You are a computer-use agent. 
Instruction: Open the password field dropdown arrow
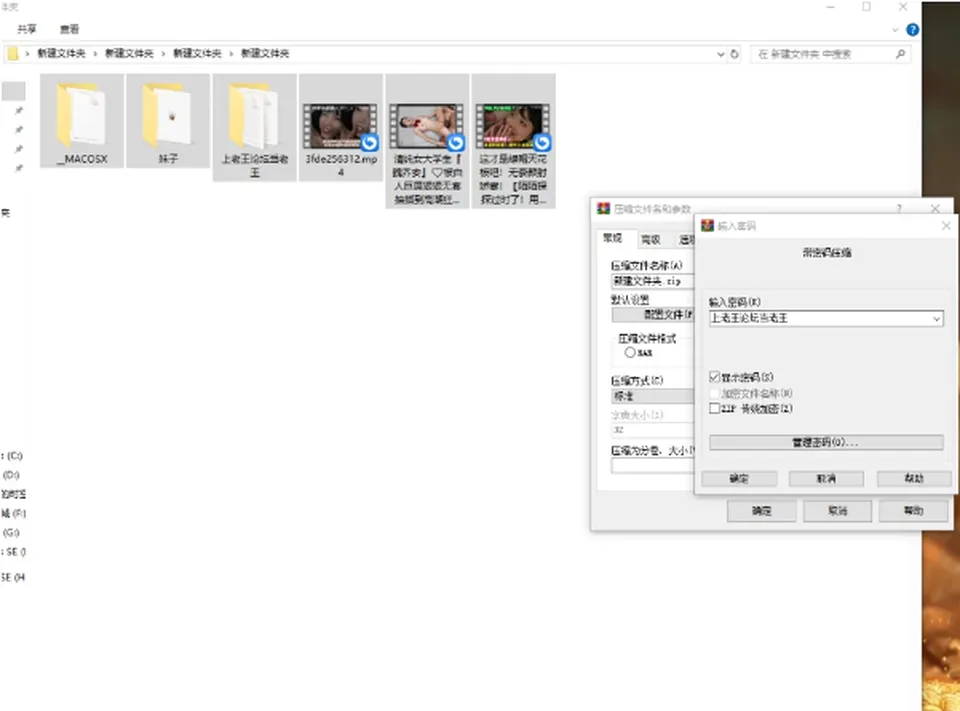point(936,318)
